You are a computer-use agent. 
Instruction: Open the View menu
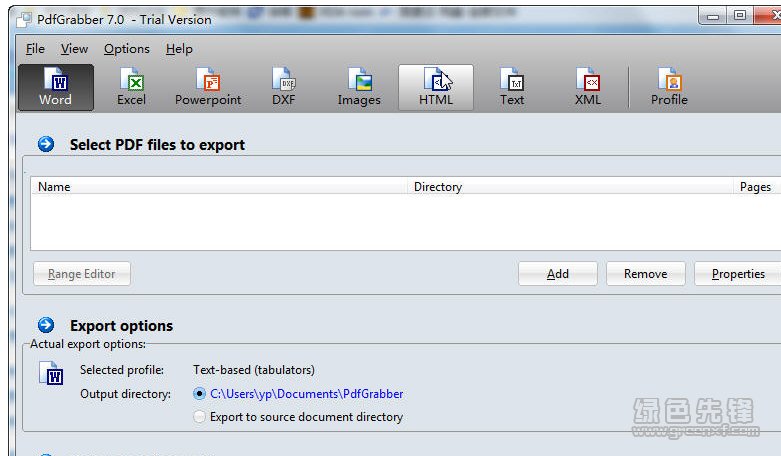coord(74,49)
